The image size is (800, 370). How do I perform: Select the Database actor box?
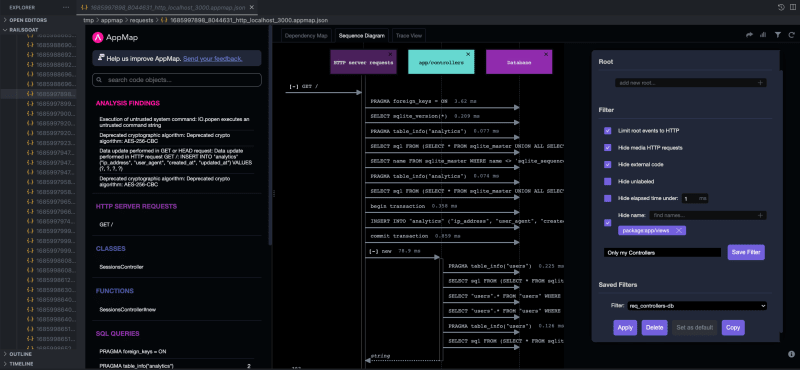click(519, 62)
